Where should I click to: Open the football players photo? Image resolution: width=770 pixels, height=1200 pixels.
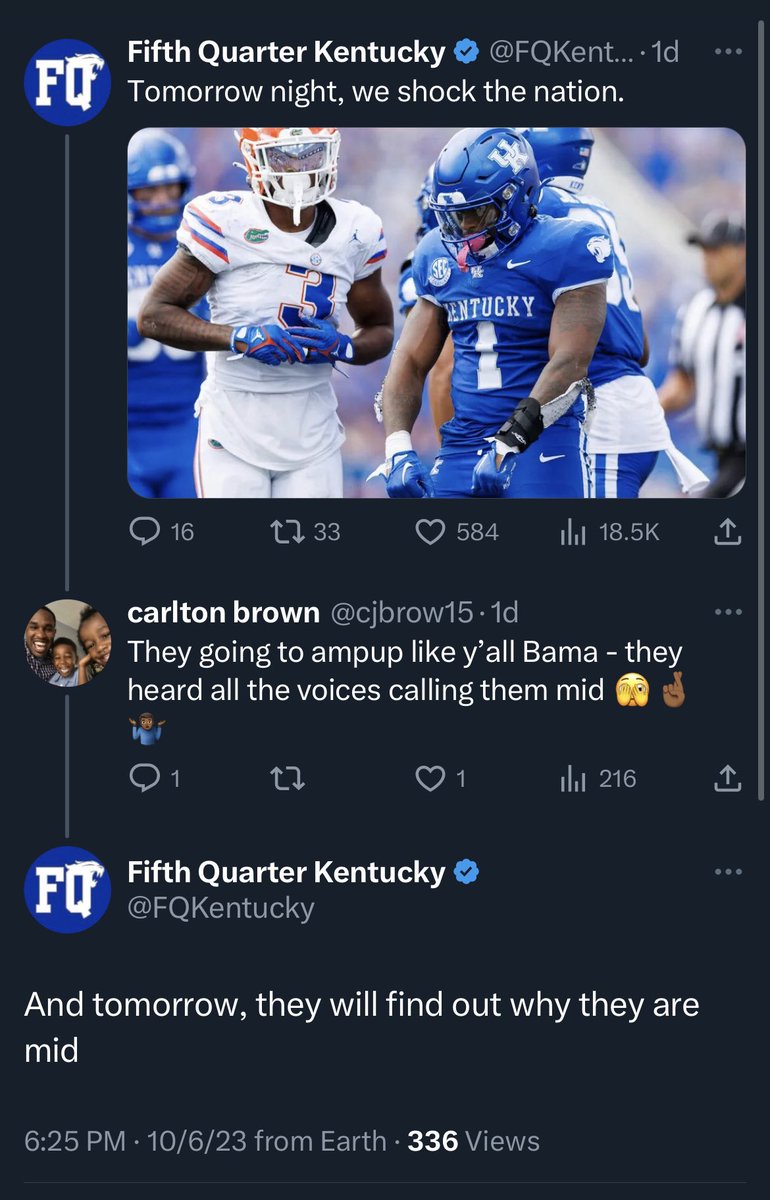click(436, 313)
